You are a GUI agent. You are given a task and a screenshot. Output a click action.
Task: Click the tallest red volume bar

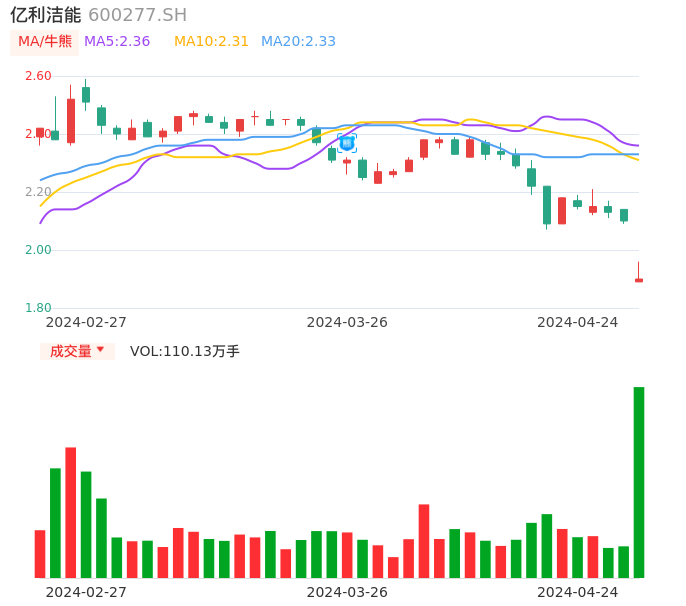click(71, 512)
